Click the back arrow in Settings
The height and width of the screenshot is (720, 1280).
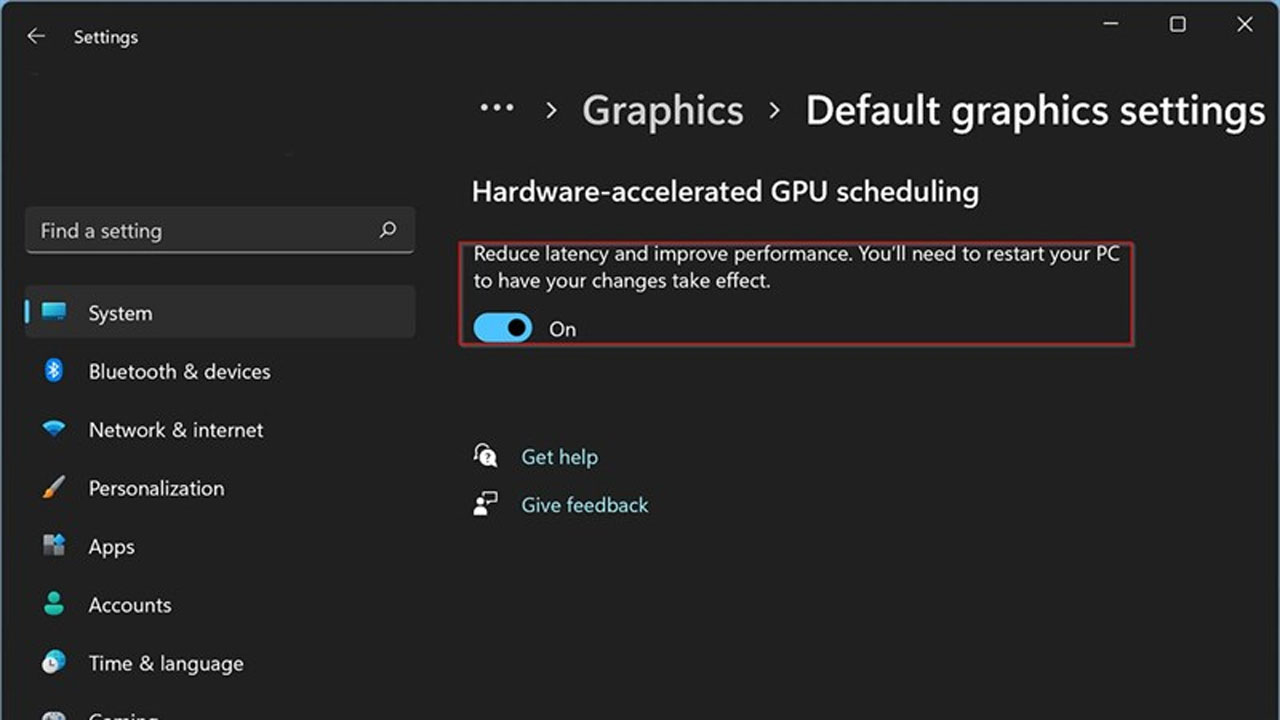(36, 36)
